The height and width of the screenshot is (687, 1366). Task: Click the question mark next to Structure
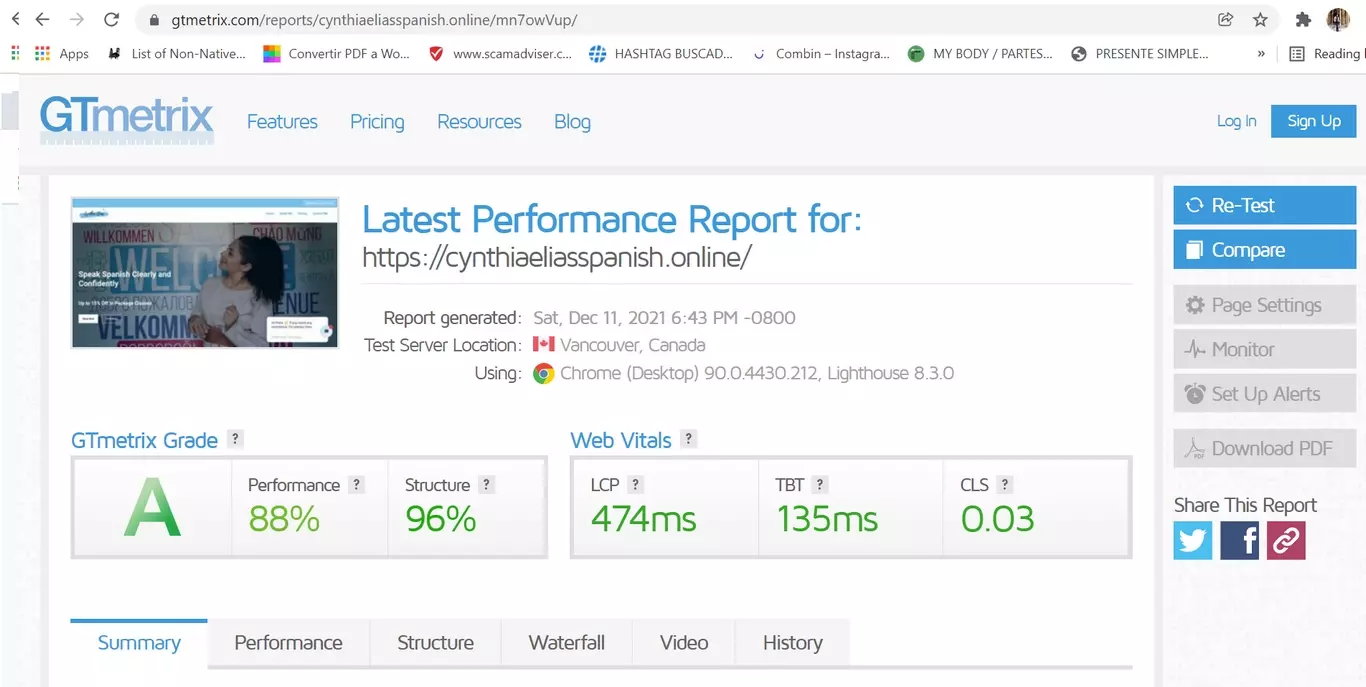pyautogui.click(x=487, y=484)
